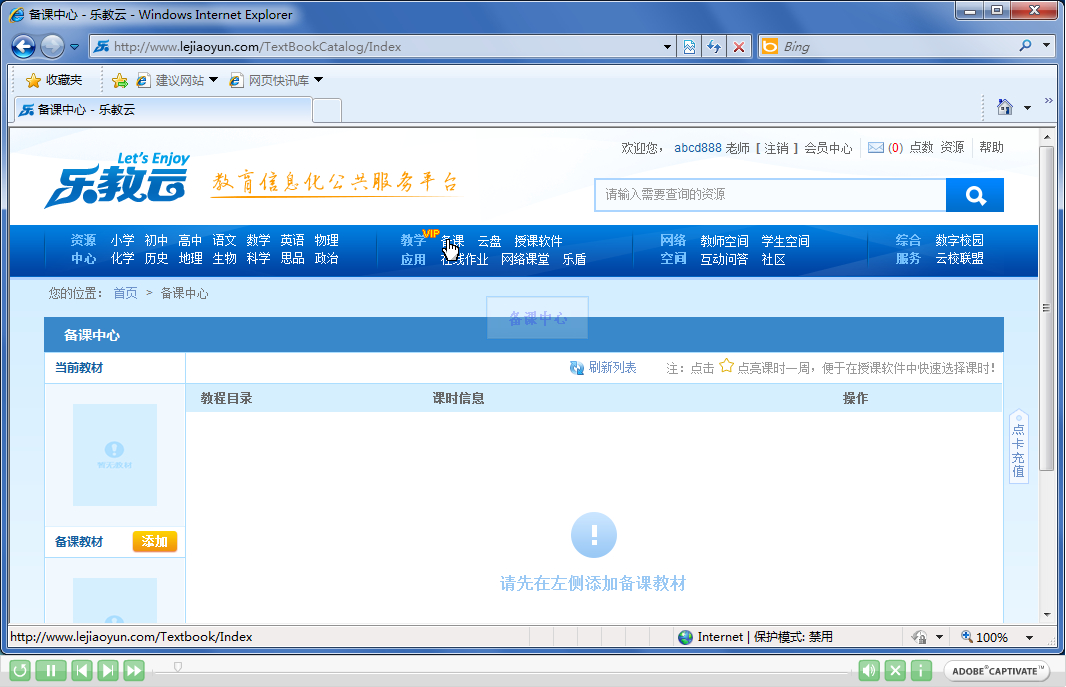Select 高中 in the resource center nav

[x=190, y=240]
